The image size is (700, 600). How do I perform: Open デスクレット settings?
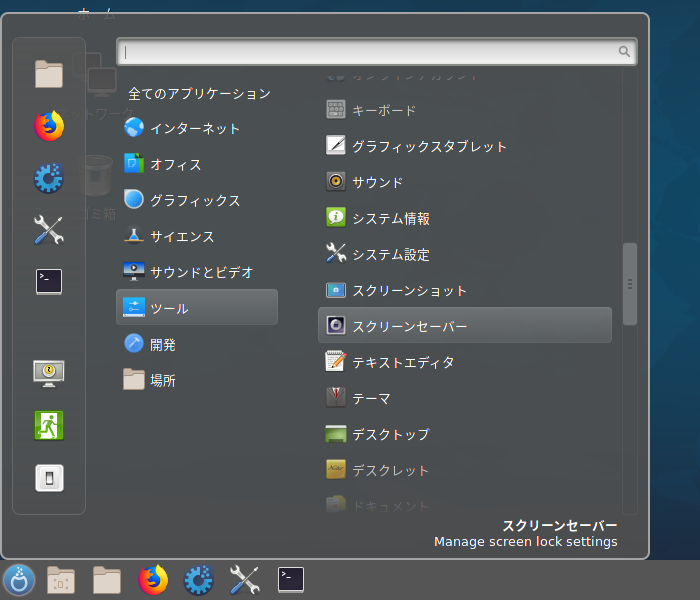(465, 470)
